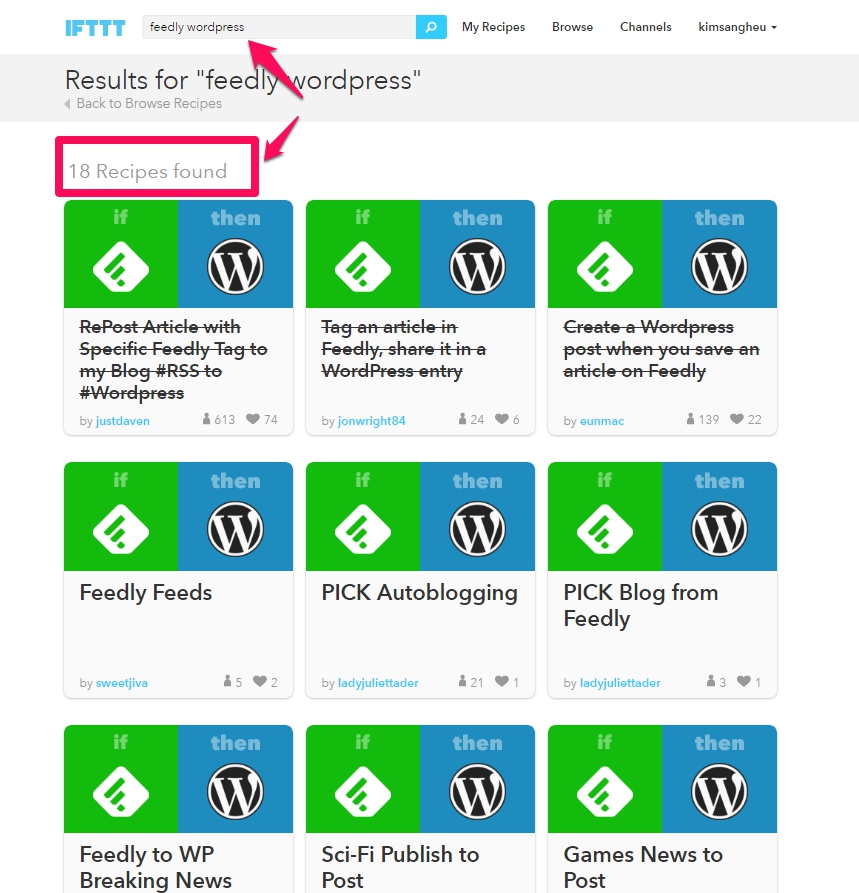The image size is (859, 893).
Task: Click WordPress icon on Tag an article recipe
Action: [x=477, y=266]
